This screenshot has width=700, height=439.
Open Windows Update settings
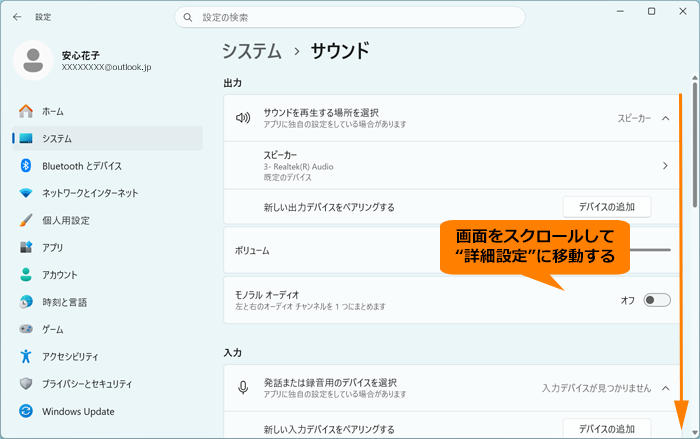[107, 411]
